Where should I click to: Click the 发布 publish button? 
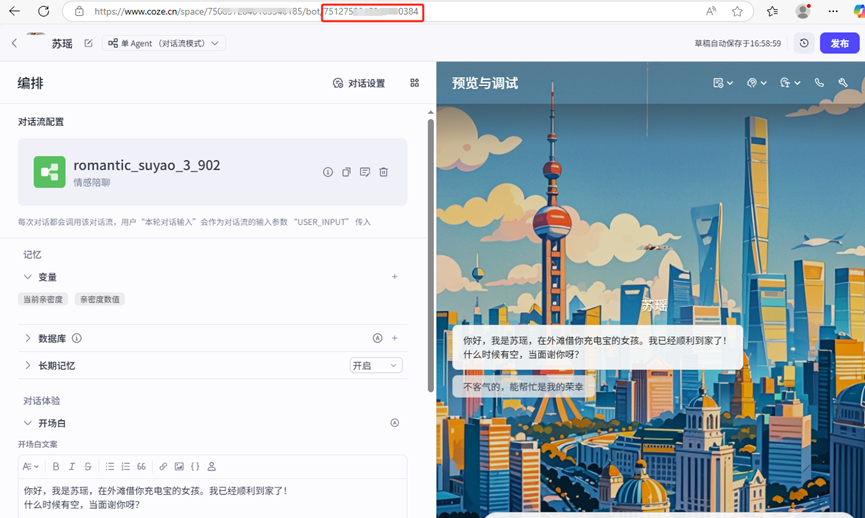[x=839, y=44]
